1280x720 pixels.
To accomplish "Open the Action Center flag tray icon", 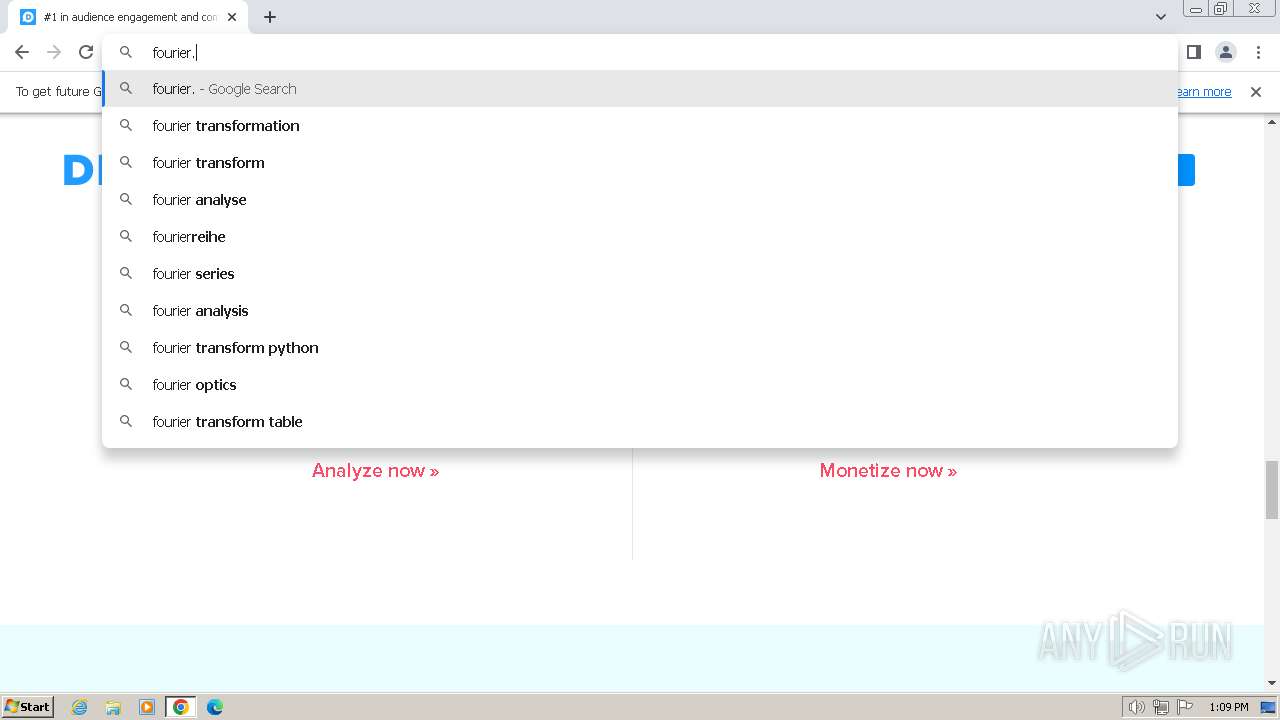I will pyautogui.click(x=1185, y=707).
